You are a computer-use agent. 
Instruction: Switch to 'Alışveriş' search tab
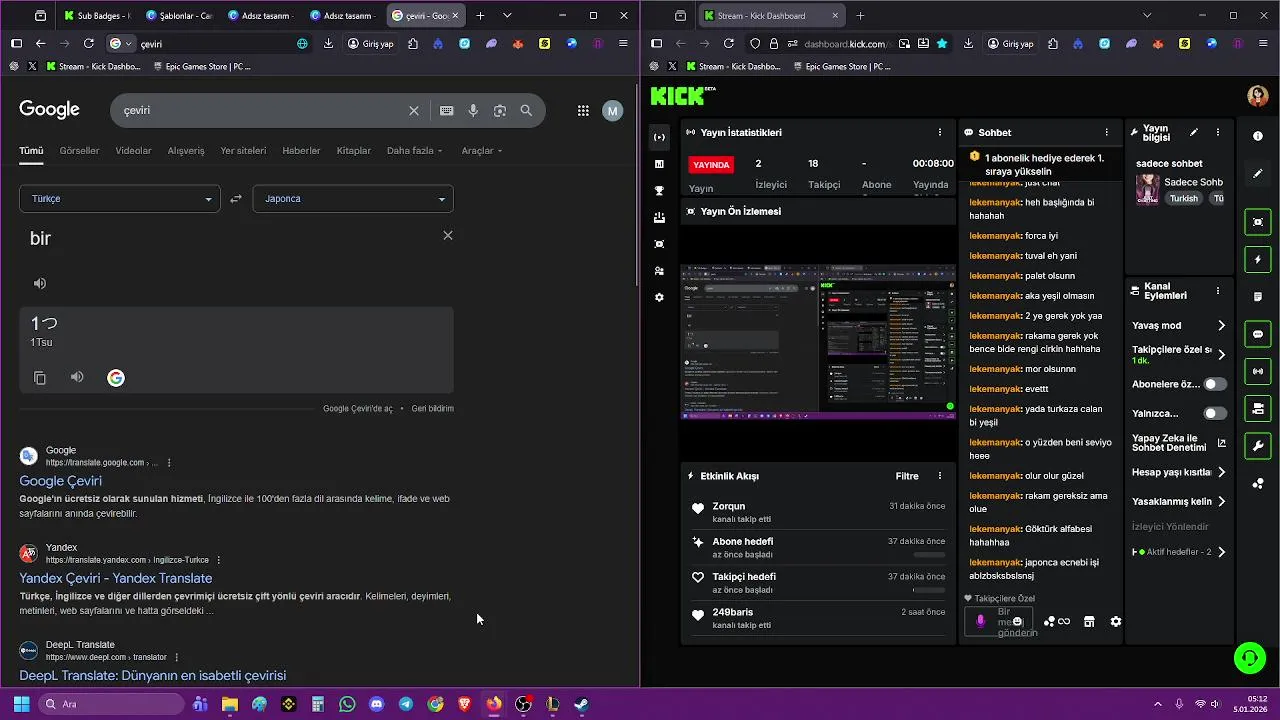(x=186, y=151)
